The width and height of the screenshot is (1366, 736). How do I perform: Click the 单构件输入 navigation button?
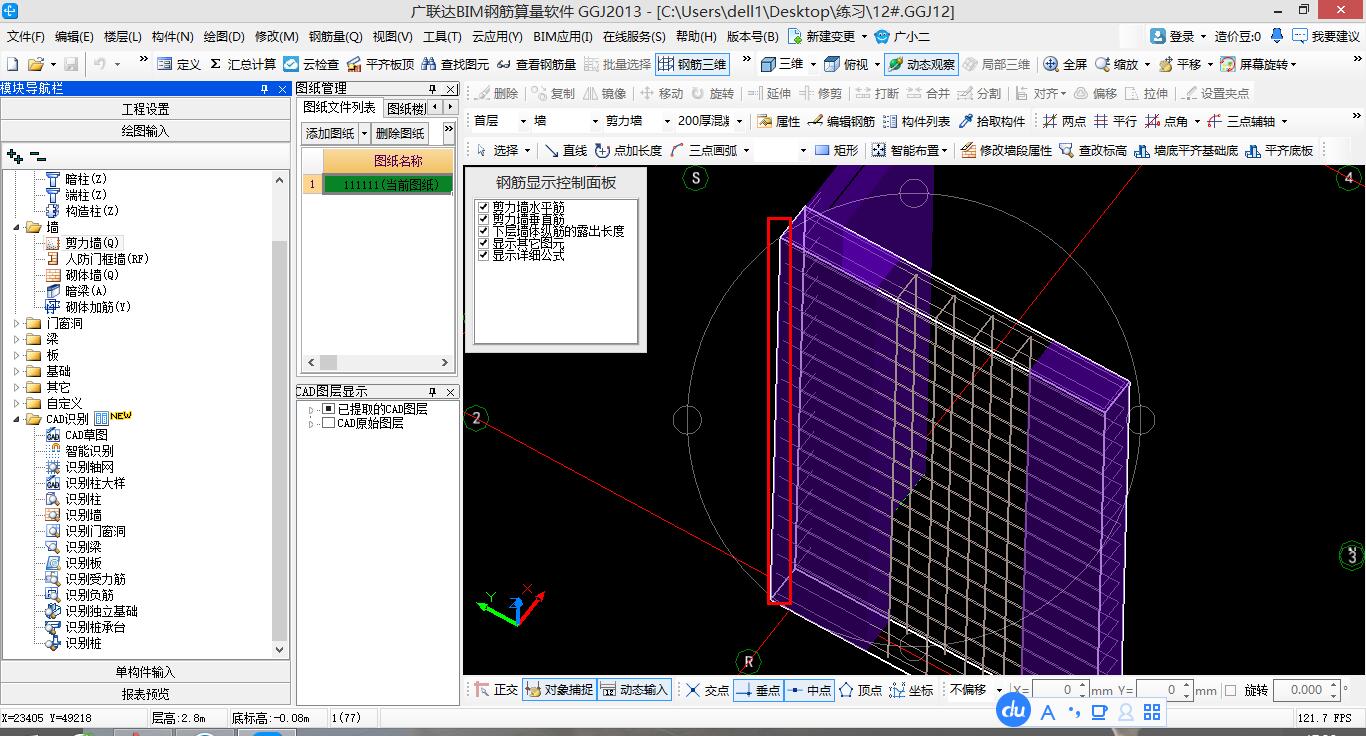click(146, 672)
